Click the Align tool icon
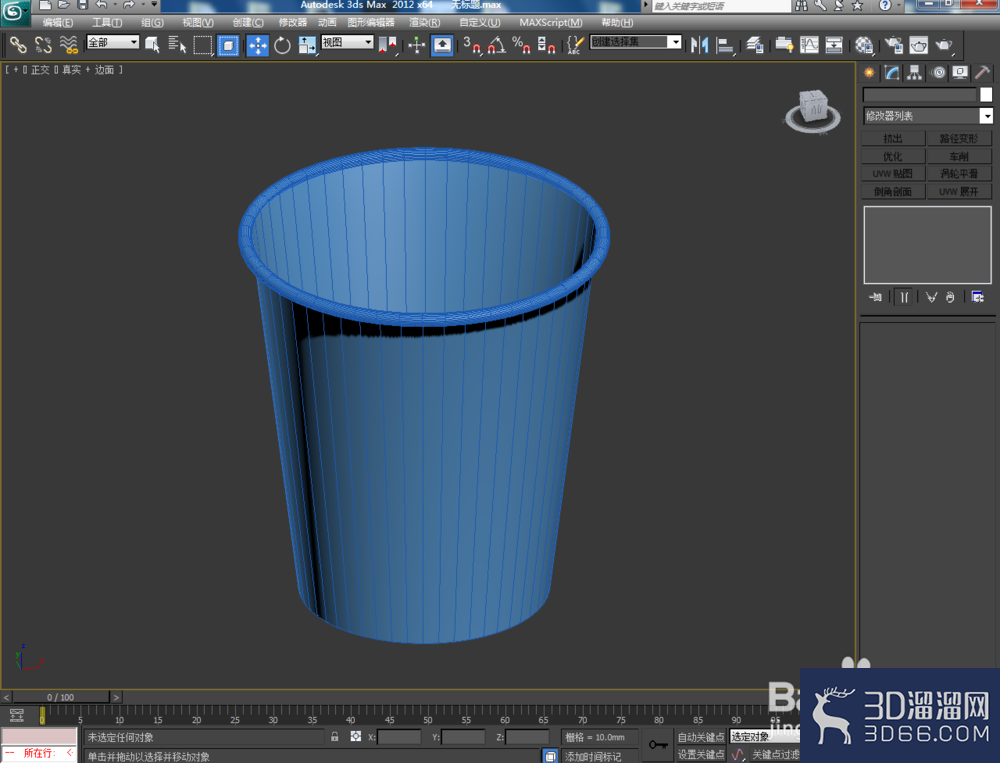The width and height of the screenshot is (1000, 763). [724, 45]
